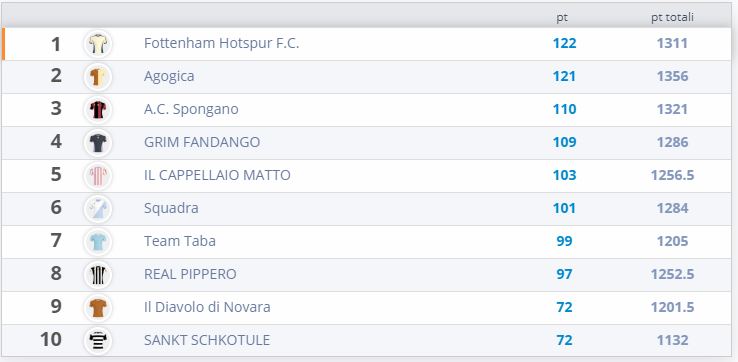Screen dimensions: 738x362
Task: Click REAL PIPPERO black-white striped jersey icon
Action: (x=98, y=274)
